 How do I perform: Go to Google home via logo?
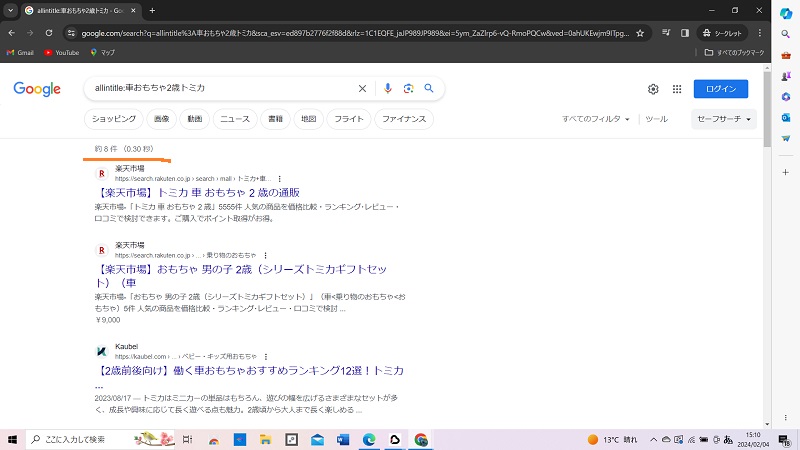pyautogui.click(x=37, y=89)
